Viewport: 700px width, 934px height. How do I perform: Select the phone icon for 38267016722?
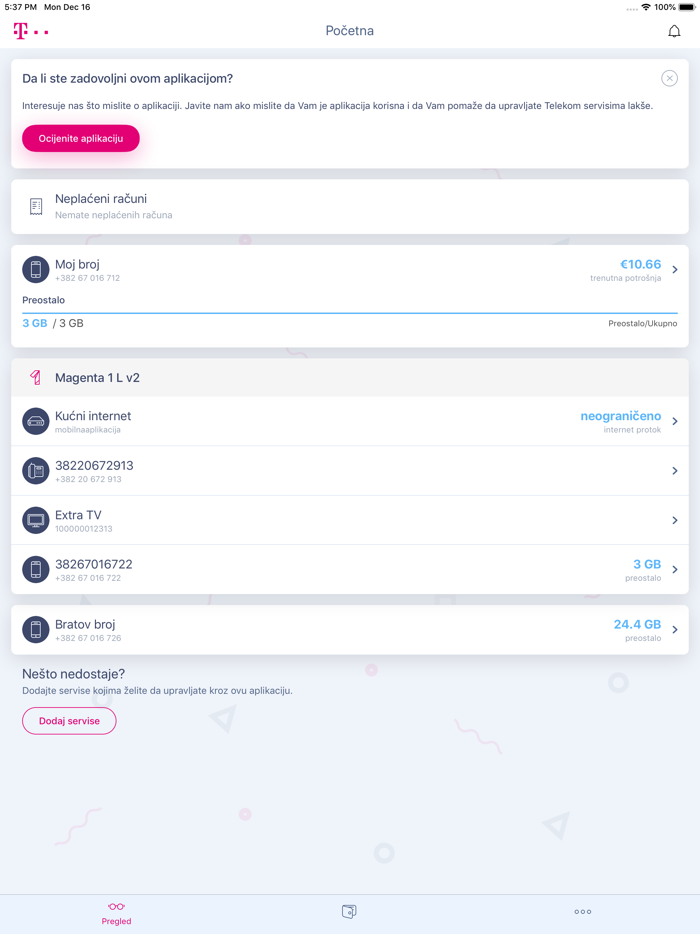pyautogui.click(x=36, y=569)
